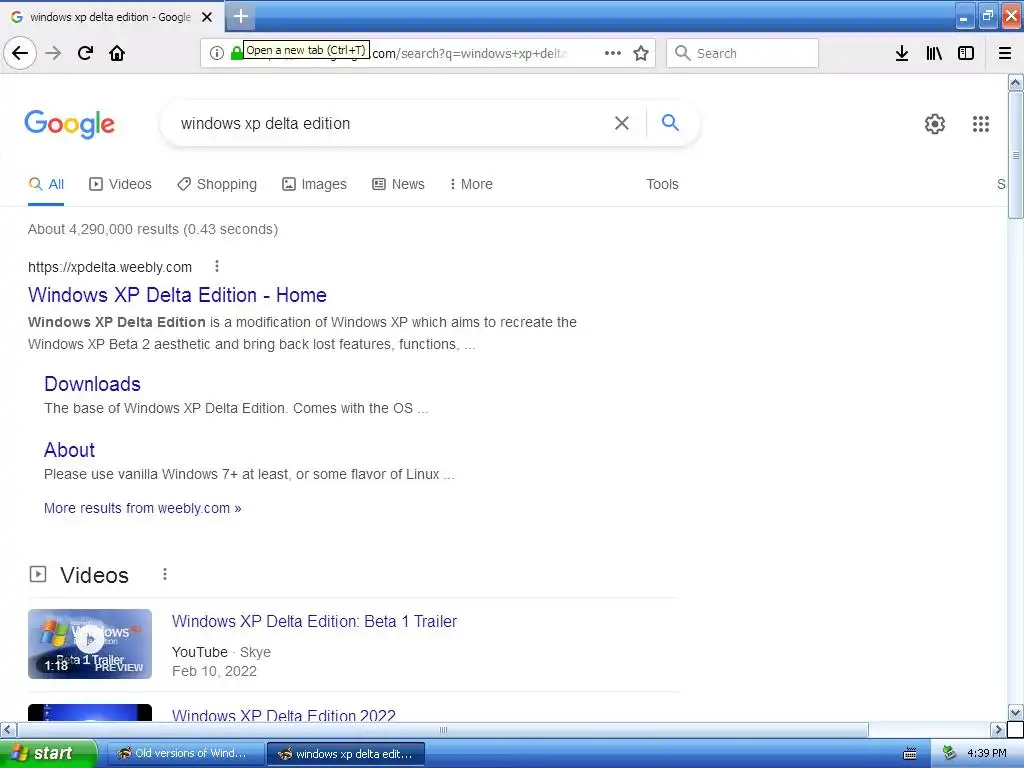The width and height of the screenshot is (1024, 768).
Task: Open the Downloads sitelink
Action: click(92, 383)
